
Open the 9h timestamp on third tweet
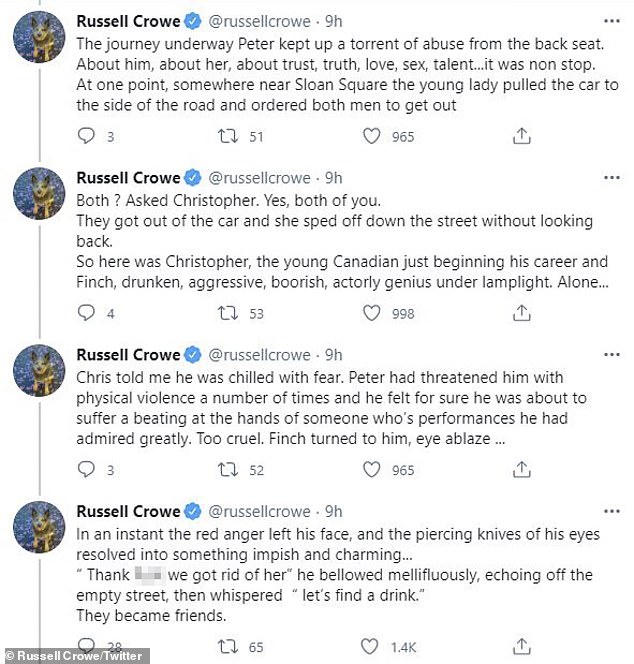tap(333, 355)
